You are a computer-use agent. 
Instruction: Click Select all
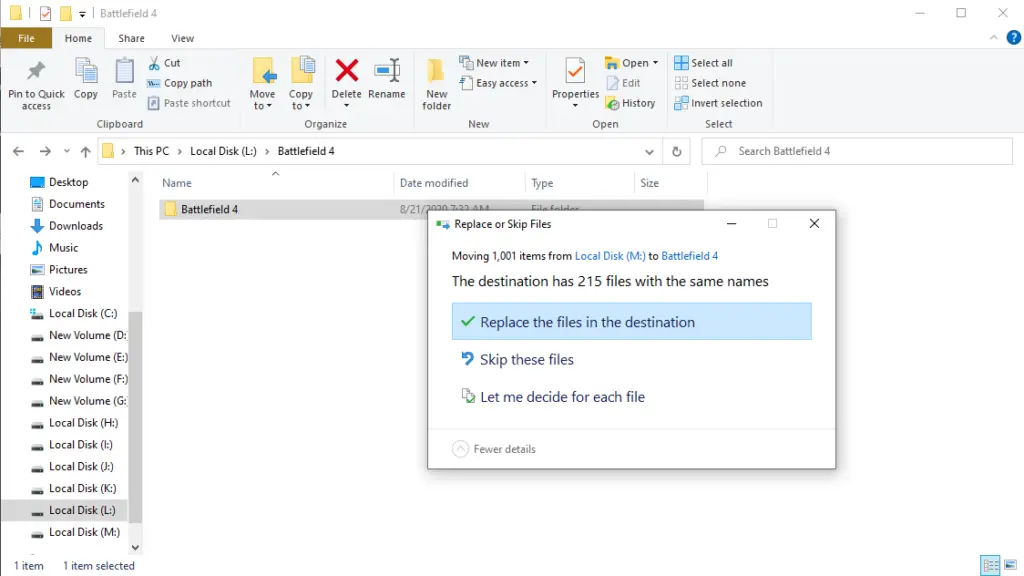703,63
